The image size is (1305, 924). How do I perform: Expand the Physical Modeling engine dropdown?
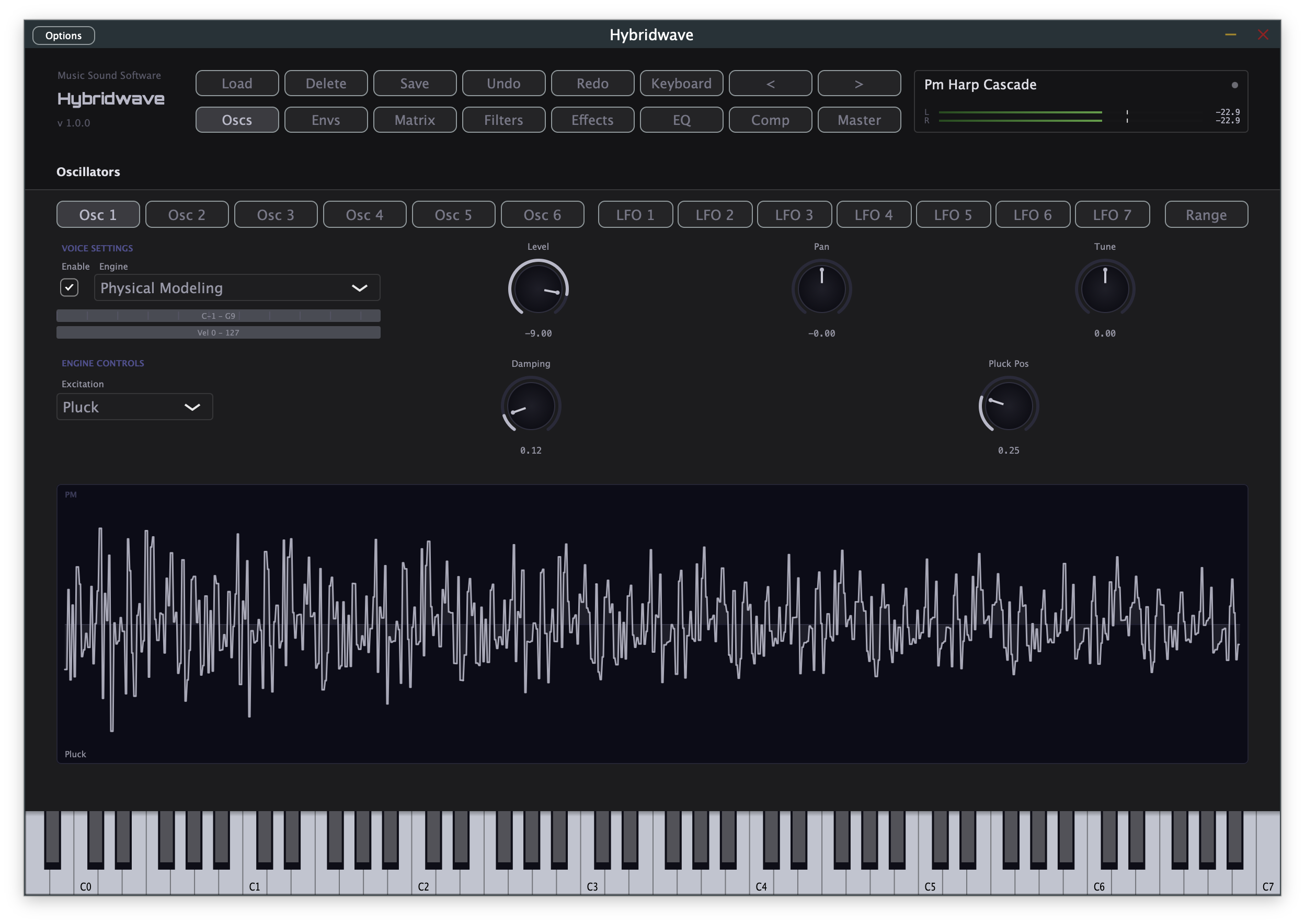point(237,287)
